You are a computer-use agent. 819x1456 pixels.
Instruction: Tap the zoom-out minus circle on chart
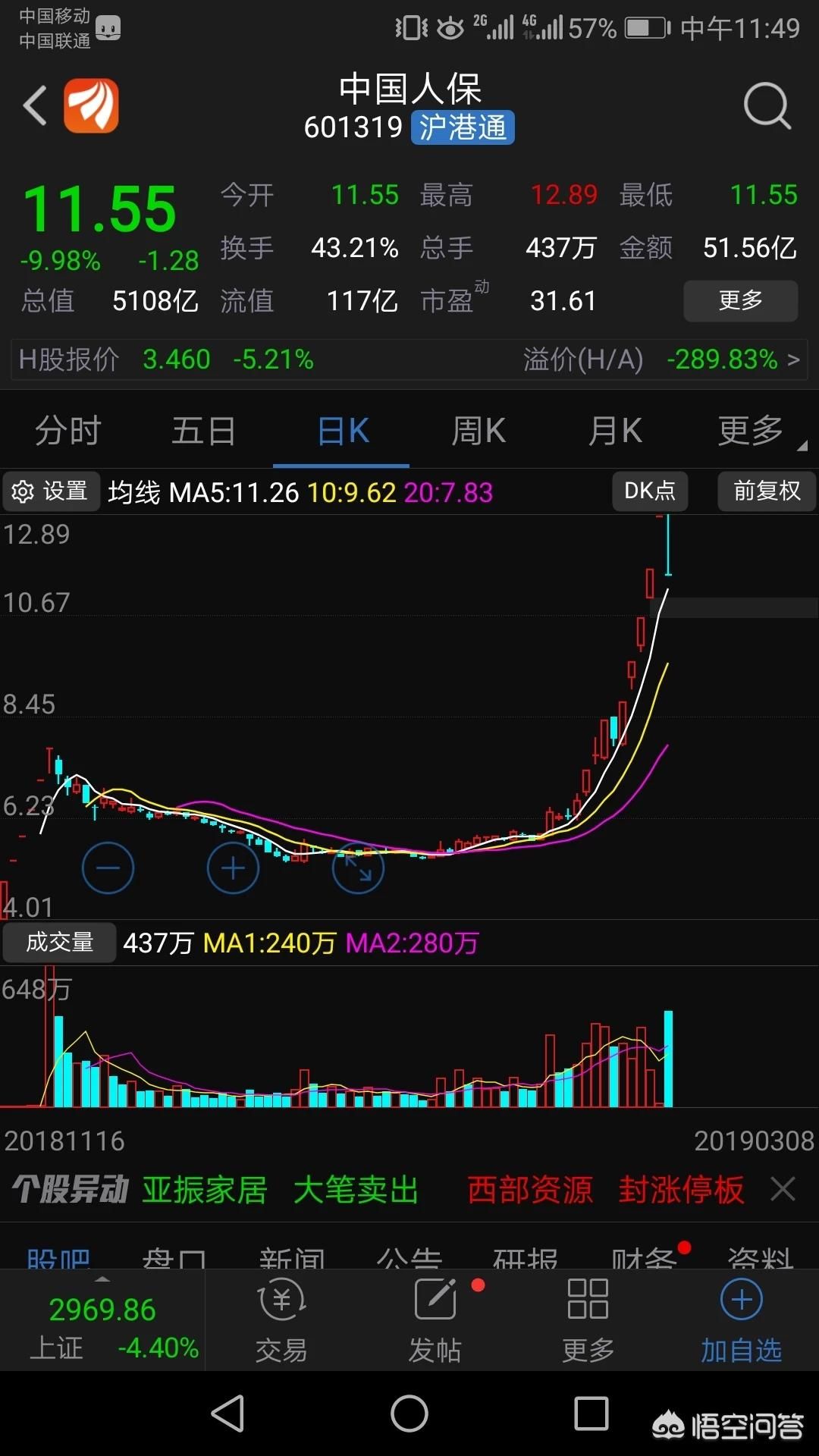(108, 868)
